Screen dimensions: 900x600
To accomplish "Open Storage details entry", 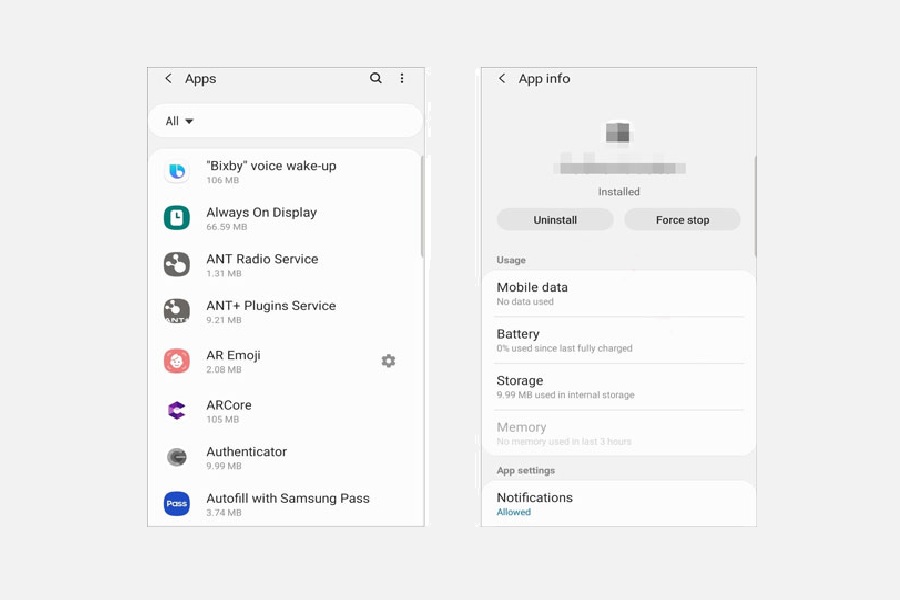I will (618, 387).
